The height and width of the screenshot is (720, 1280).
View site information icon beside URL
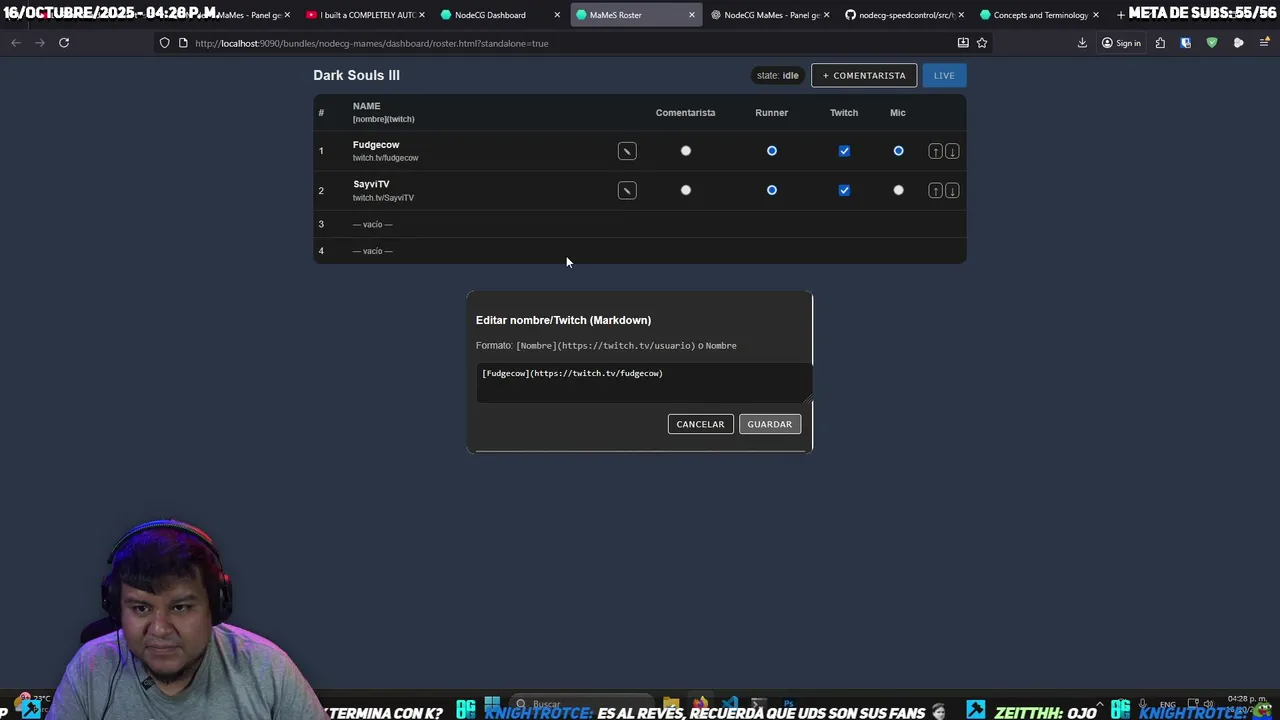(183, 43)
